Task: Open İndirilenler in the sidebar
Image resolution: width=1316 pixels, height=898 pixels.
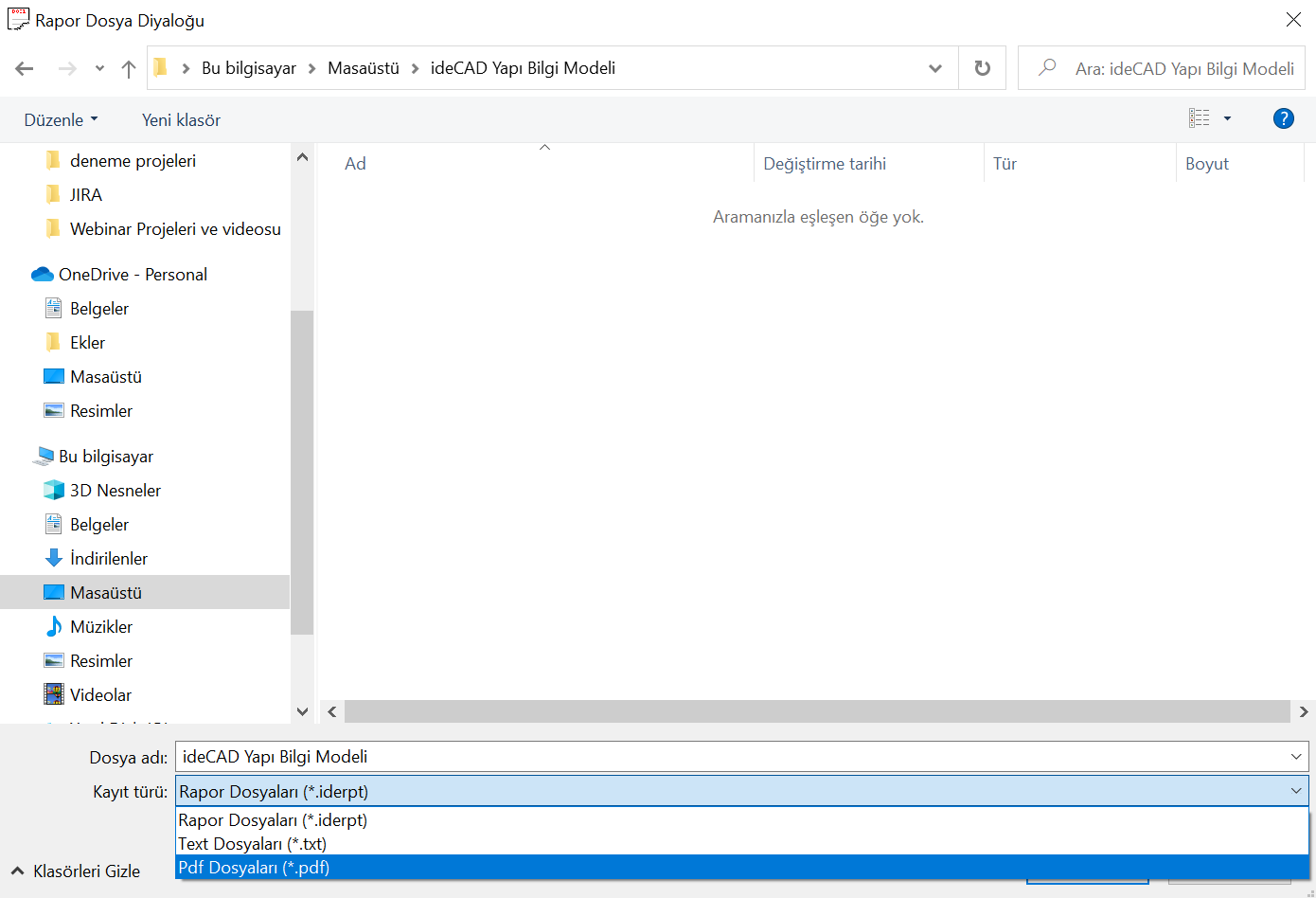Action: (x=108, y=559)
